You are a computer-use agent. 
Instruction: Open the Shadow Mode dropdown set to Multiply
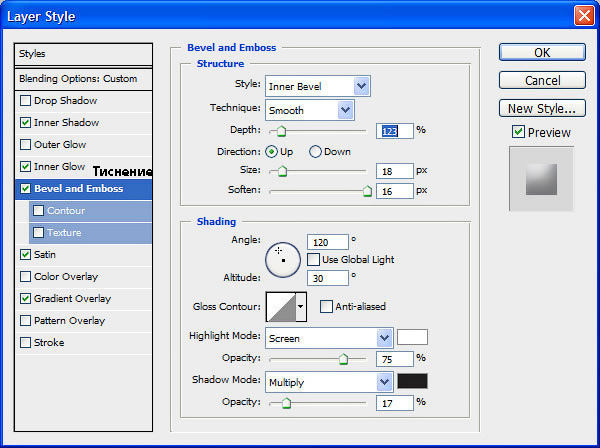(329, 382)
